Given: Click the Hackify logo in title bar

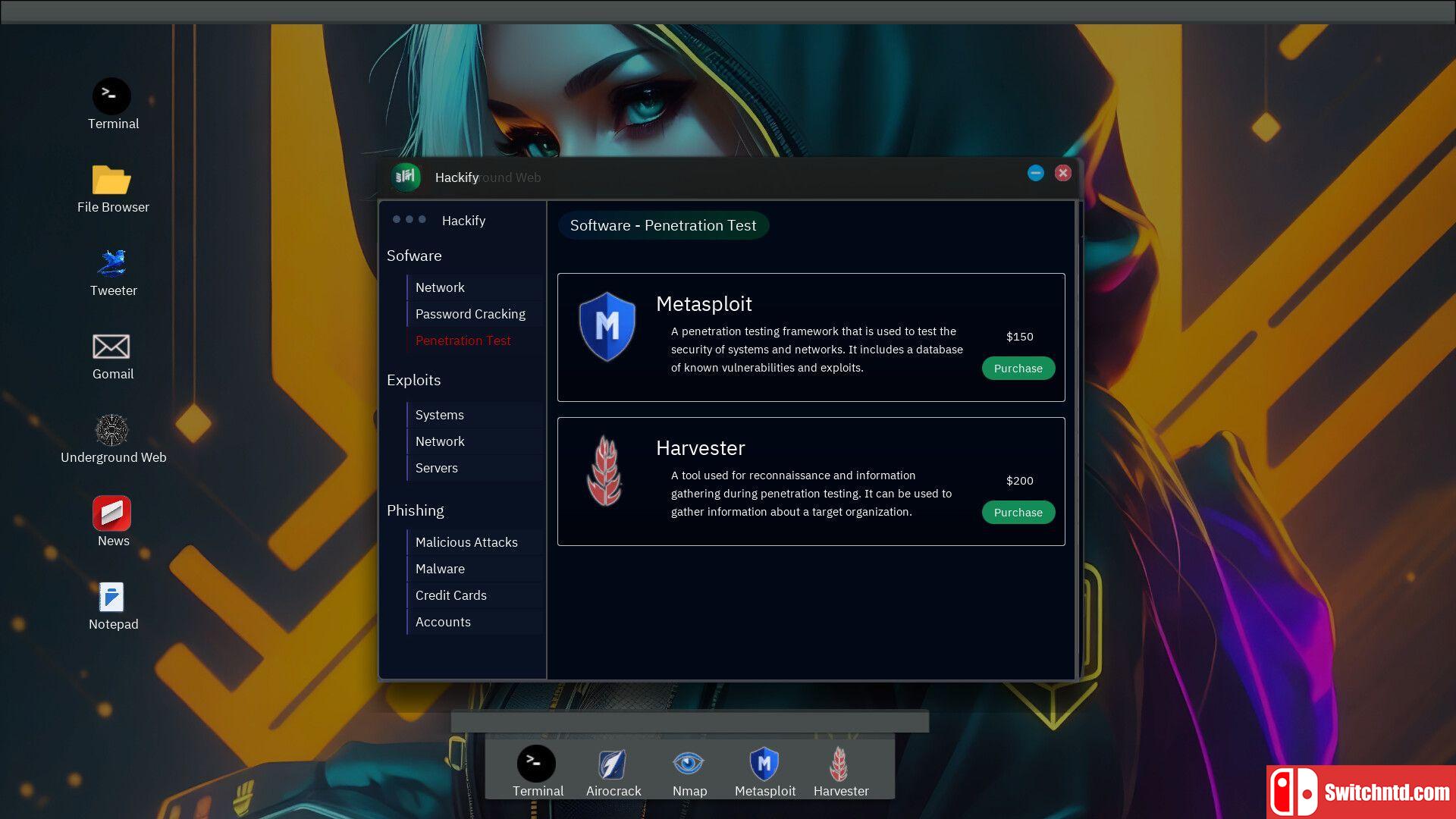Looking at the screenshot, I should point(406,177).
